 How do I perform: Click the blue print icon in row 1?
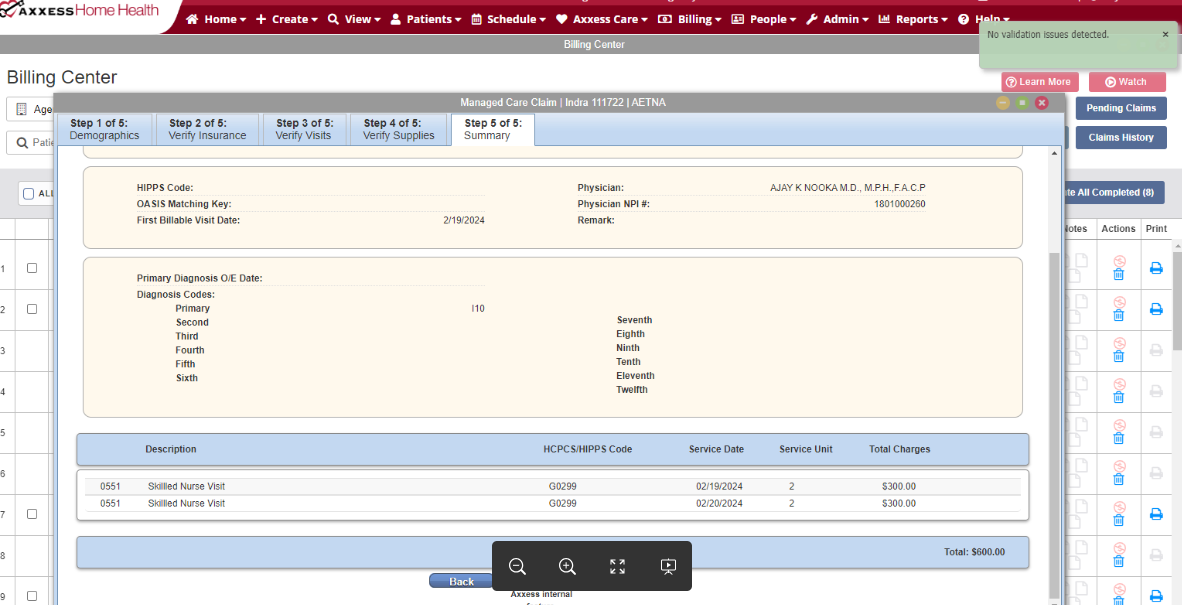[1156, 267]
